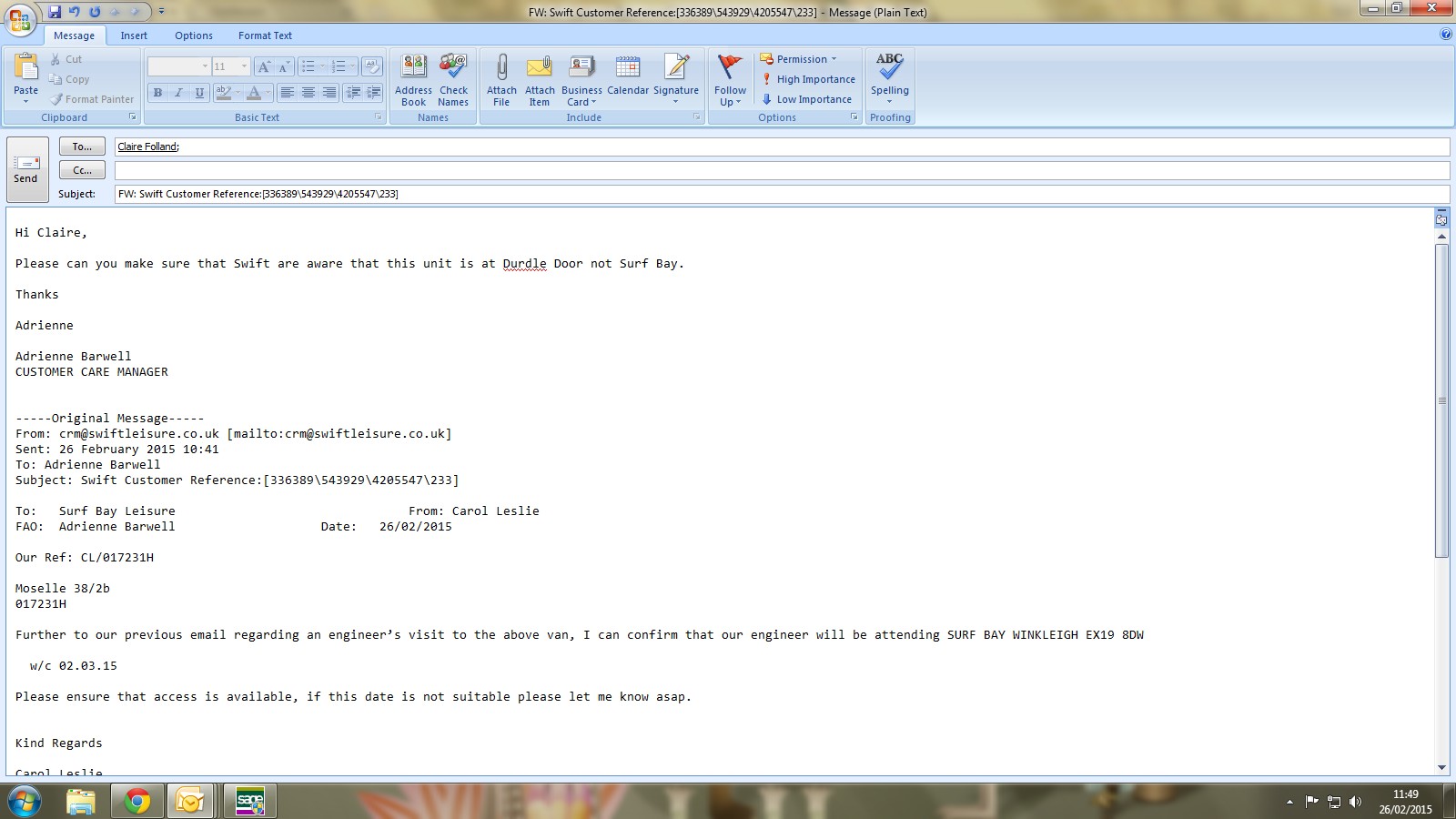Mark message as Low Importance
The image size is (1456, 819).
pyautogui.click(x=806, y=99)
